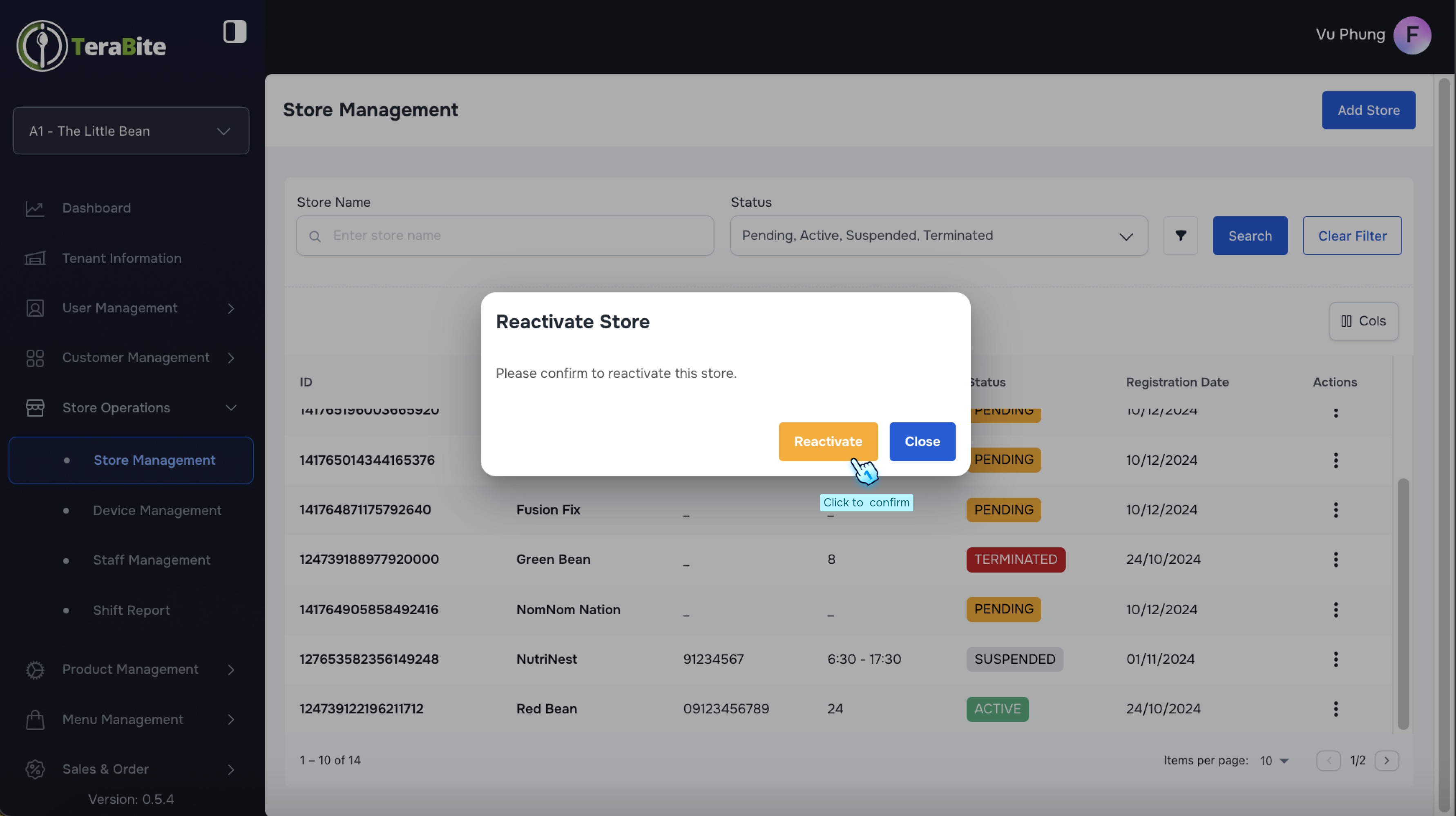Click the sidebar collapse toggle icon

coord(234,31)
